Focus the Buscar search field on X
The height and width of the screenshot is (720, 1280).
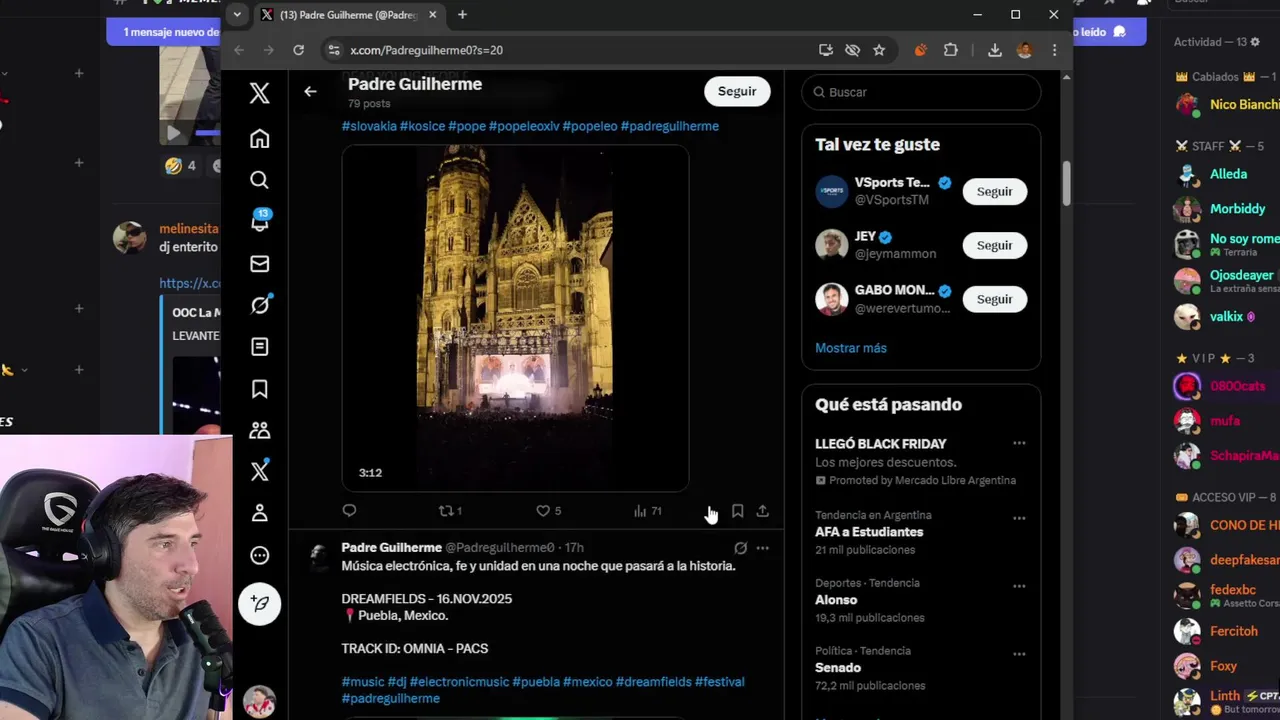pos(921,92)
